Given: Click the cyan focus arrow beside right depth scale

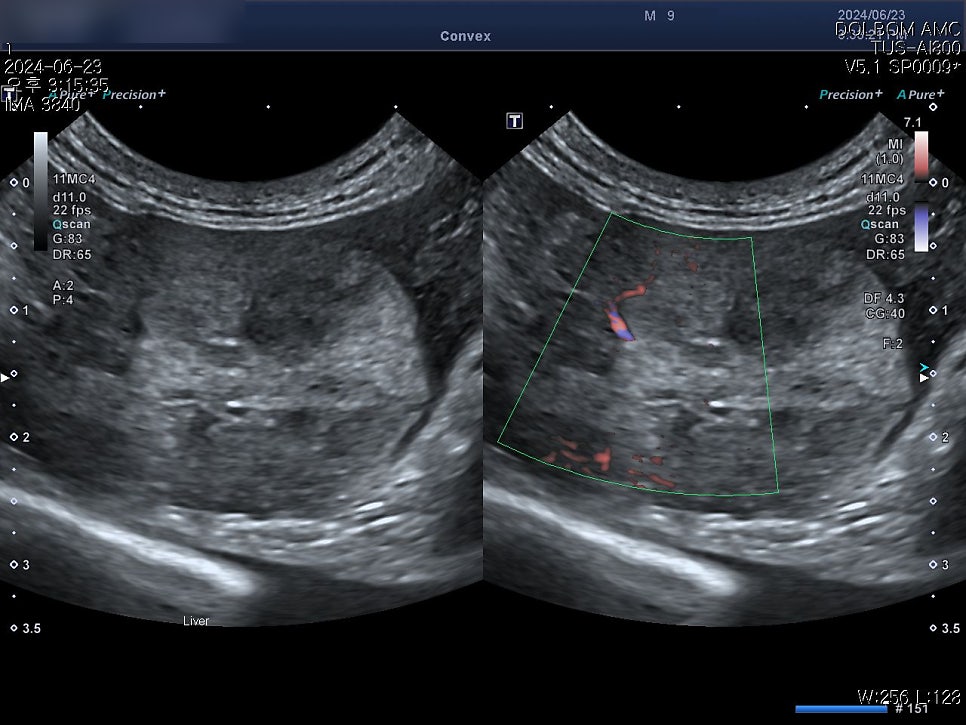Looking at the screenshot, I should pos(923,368).
